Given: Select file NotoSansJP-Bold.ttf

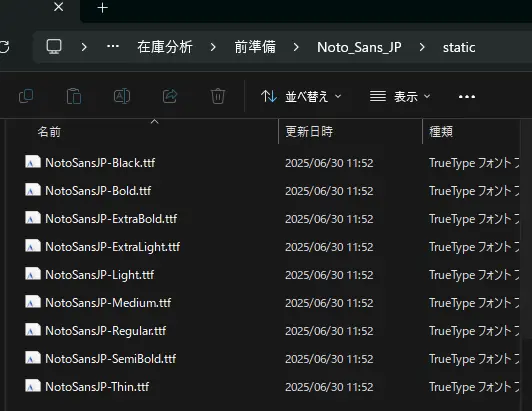Looking at the screenshot, I should pos(98,191).
